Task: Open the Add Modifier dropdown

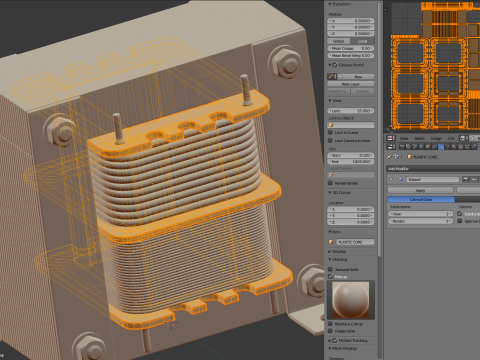Action: coord(433,169)
